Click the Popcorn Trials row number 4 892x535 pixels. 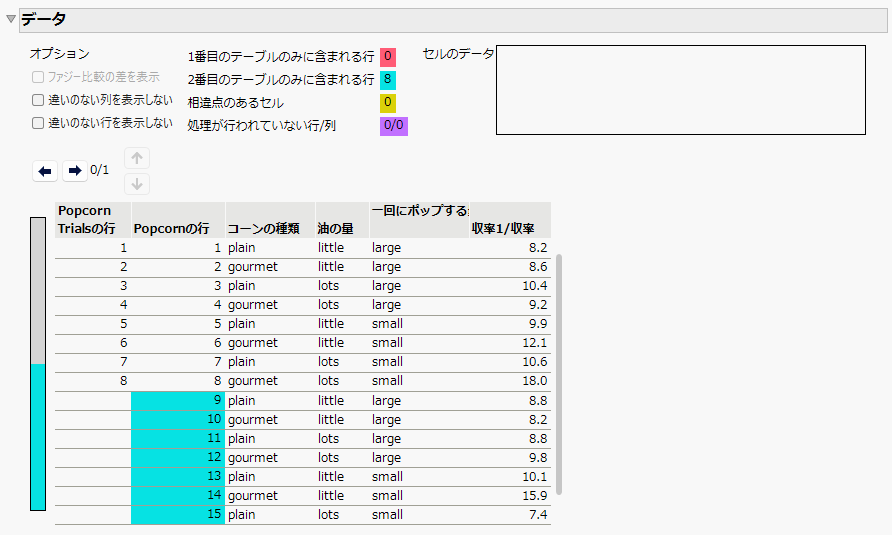coord(123,305)
